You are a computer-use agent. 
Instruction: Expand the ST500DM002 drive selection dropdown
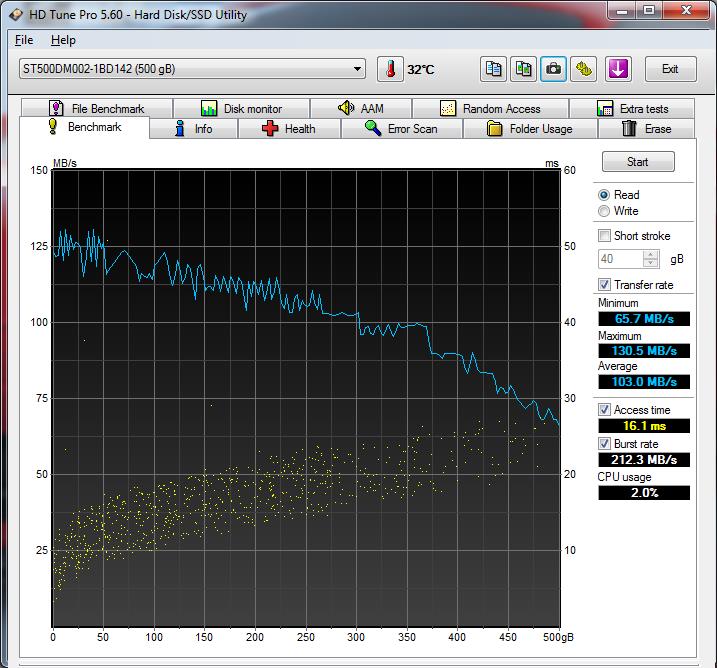tap(358, 69)
